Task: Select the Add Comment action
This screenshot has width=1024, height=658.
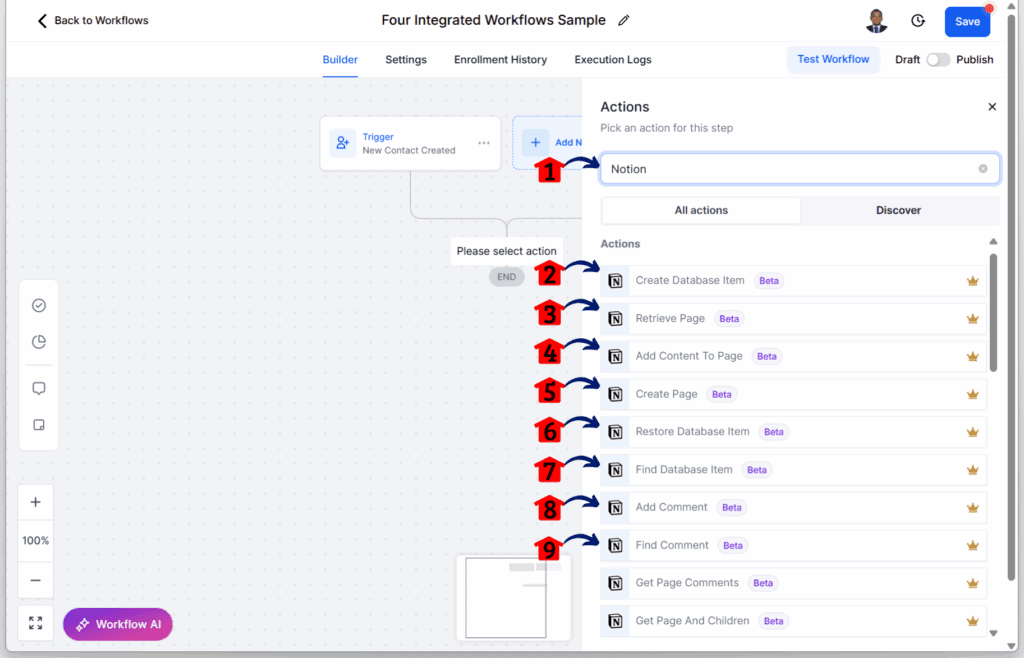Action: (x=793, y=508)
